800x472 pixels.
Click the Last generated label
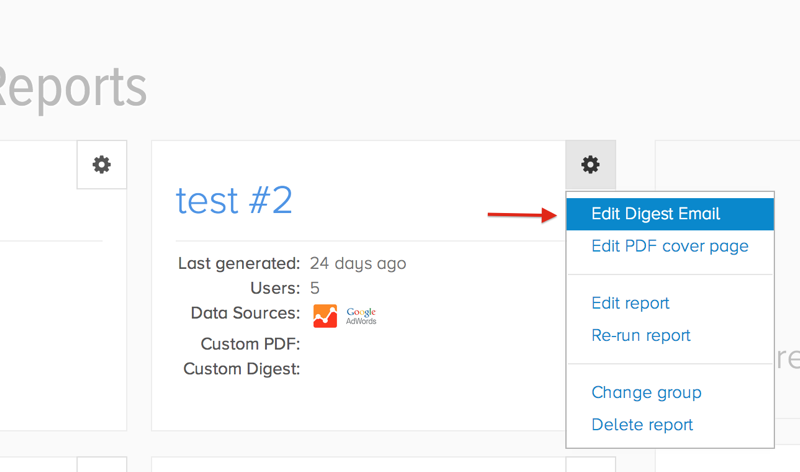pyautogui.click(x=239, y=264)
